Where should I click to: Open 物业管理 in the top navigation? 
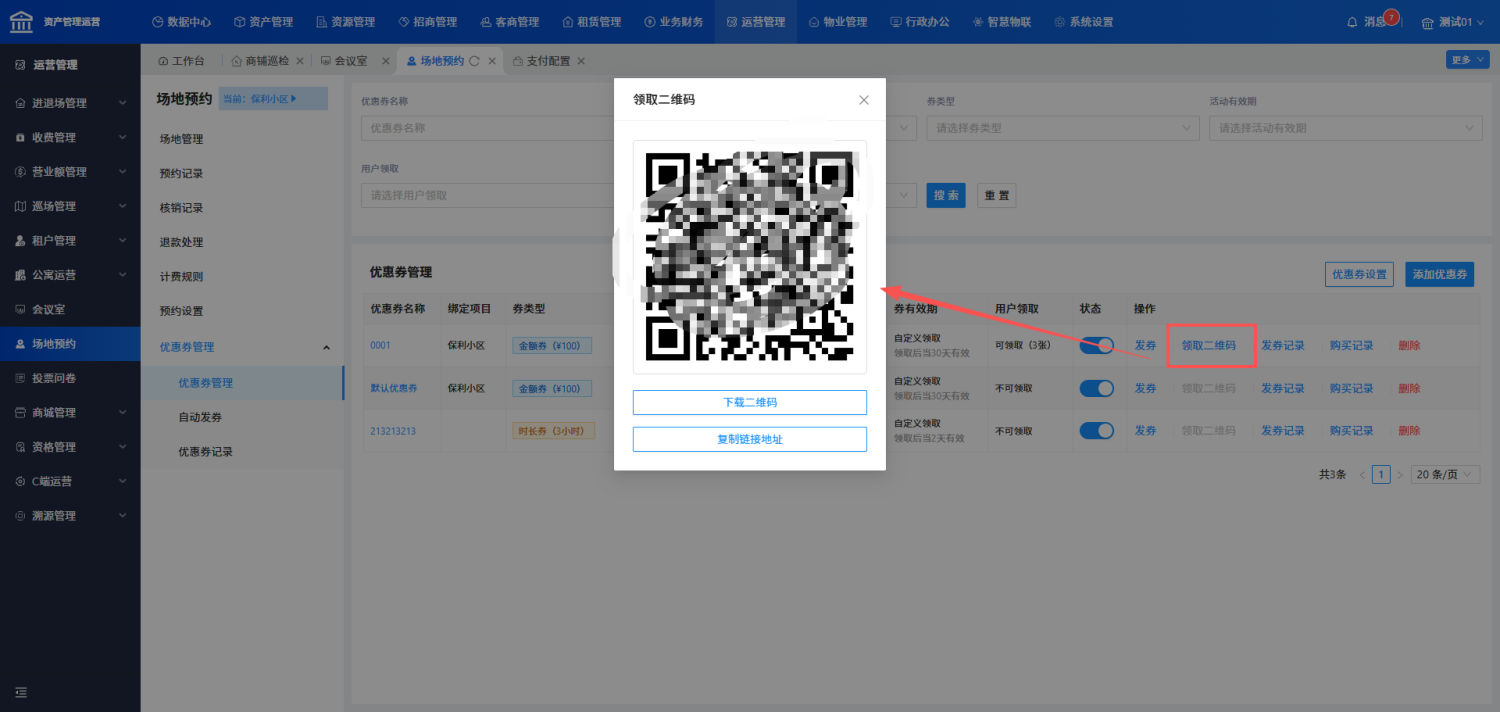point(838,22)
